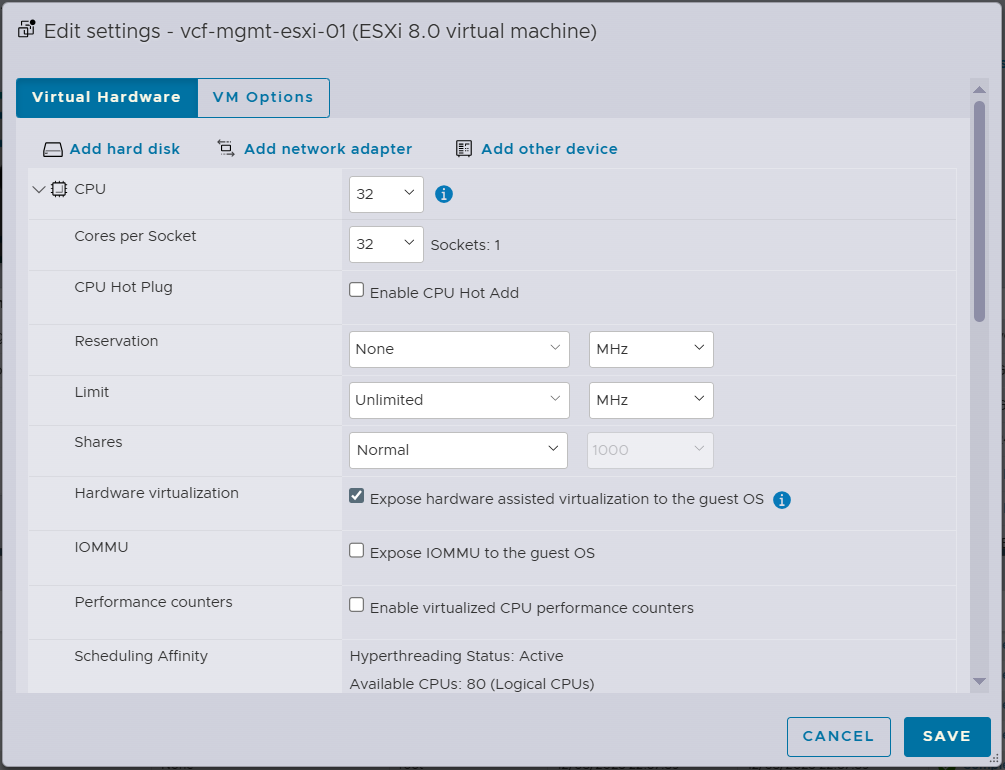The image size is (1005, 770).
Task: Click the hardware virtualization info icon
Action: (782, 499)
